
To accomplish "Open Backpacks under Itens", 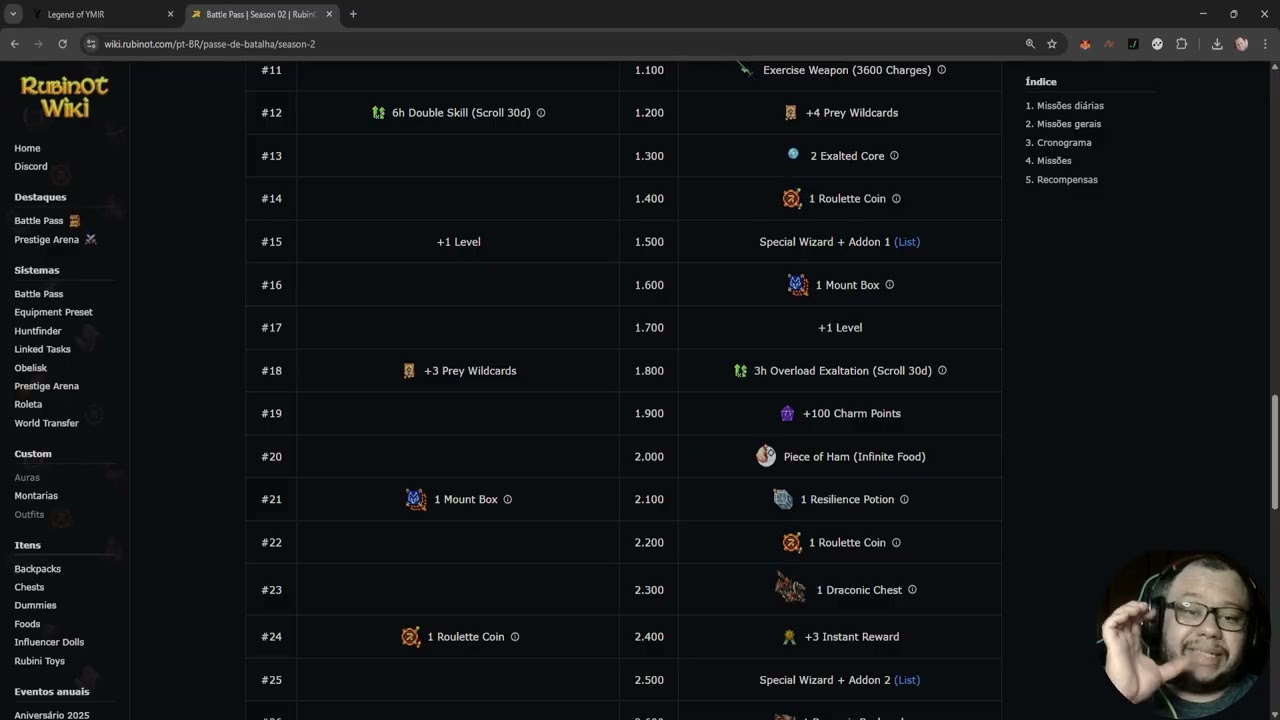I will tap(37, 569).
